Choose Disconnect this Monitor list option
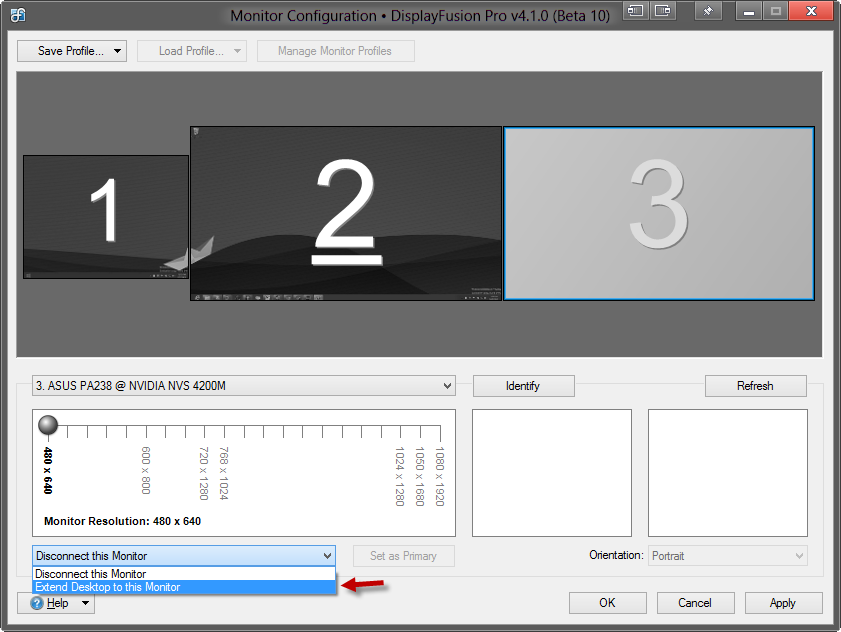Screen dimensions: 841x632 [184, 574]
